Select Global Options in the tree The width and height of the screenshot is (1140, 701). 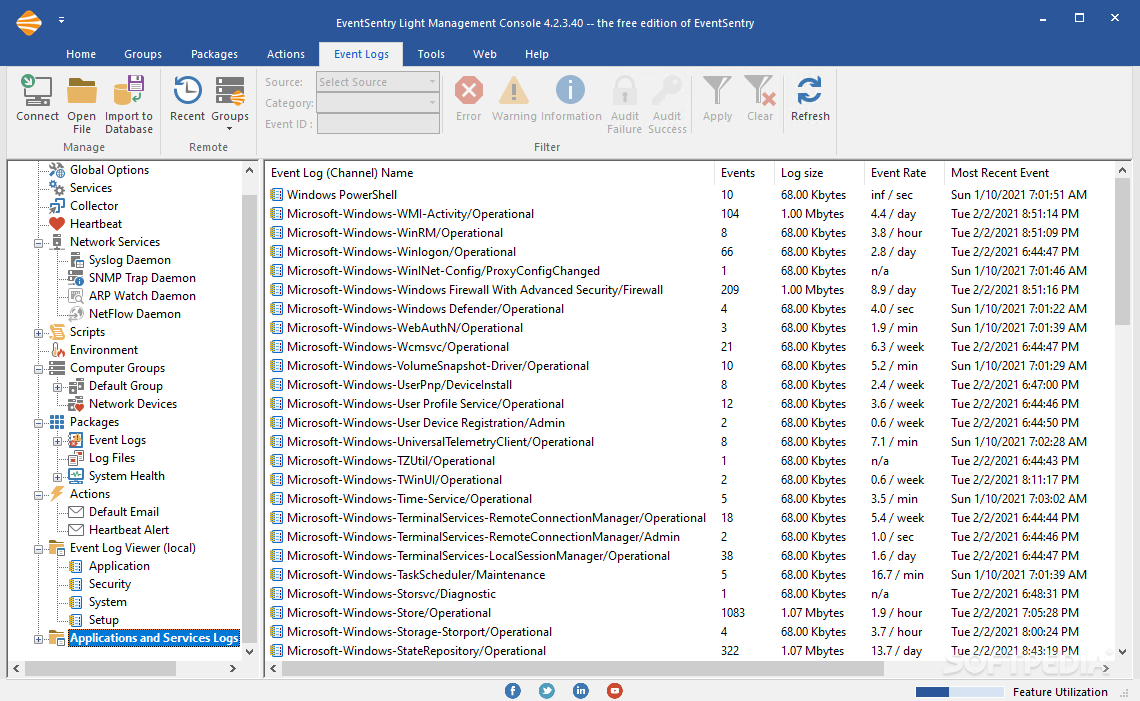[109, 169]
